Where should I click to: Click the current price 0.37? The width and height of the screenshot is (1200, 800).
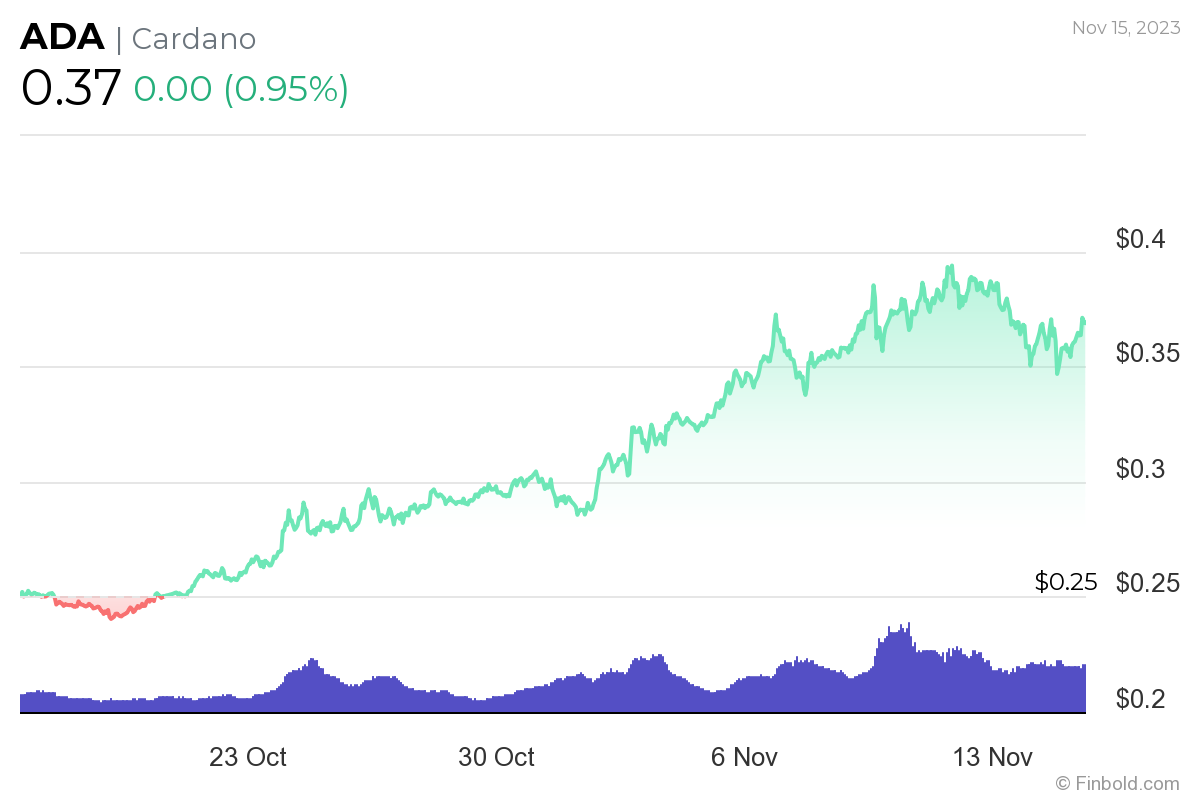point(71,87)
